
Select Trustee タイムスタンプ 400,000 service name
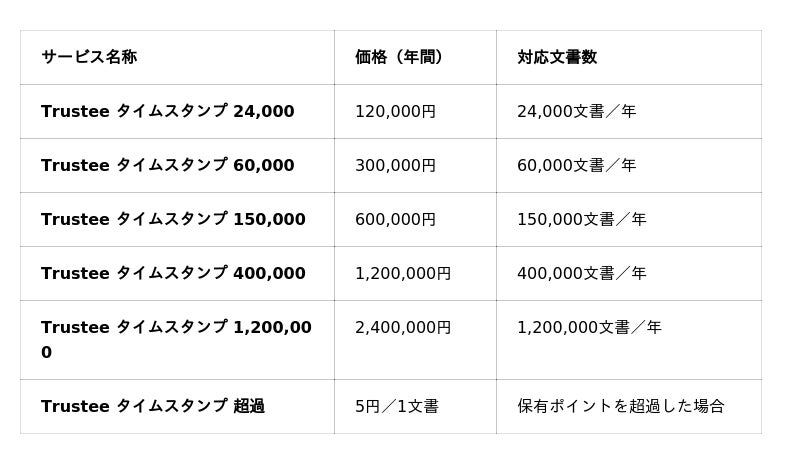(173, 273)
